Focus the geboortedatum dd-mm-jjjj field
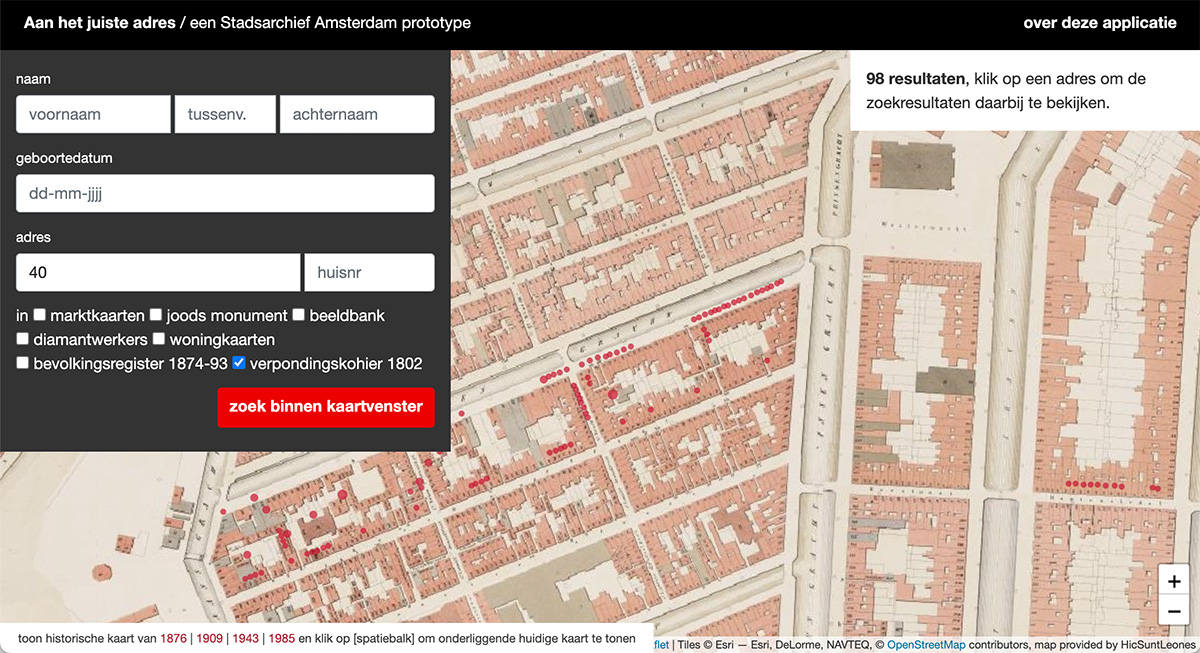The height and width of the screenshot is (653, 1200). click(225, 193)
